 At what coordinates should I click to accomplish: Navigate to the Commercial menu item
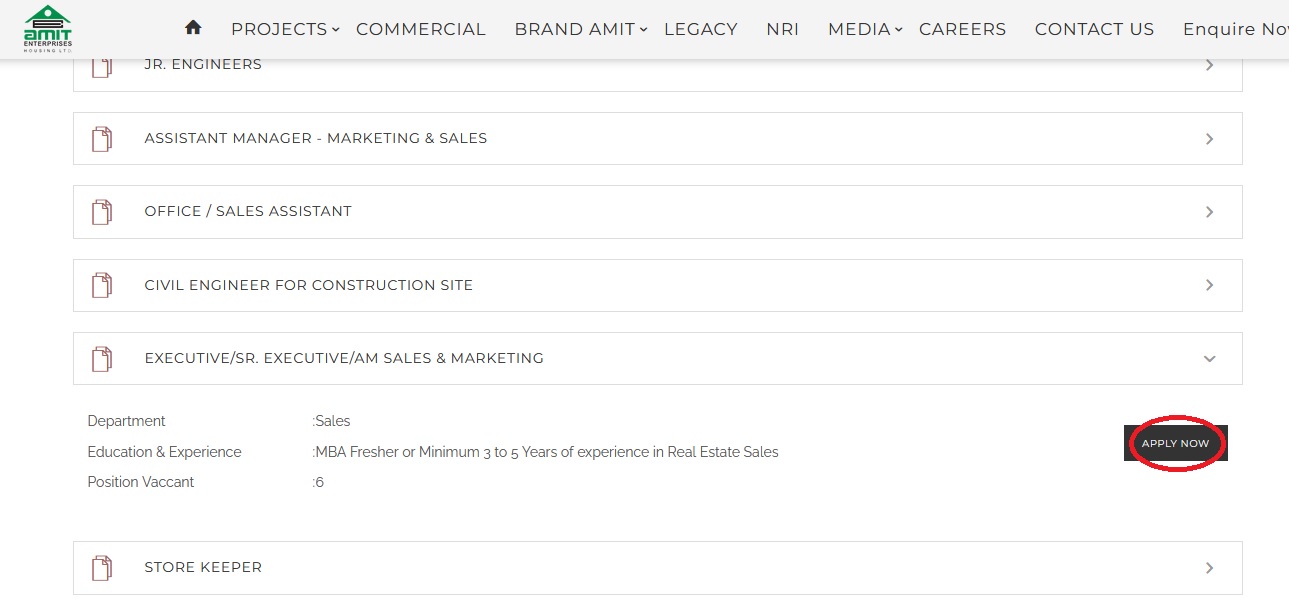[420, 29]
